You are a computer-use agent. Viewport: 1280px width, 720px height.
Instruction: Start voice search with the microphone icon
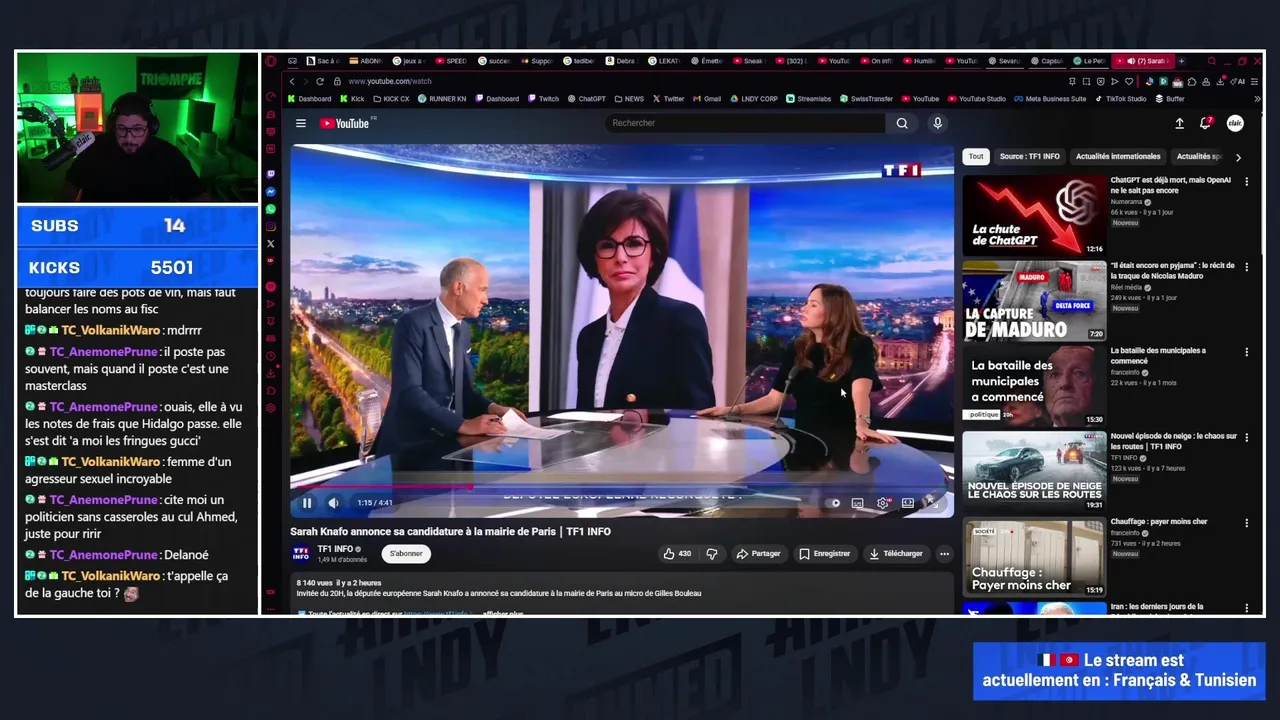(x=937, y=123)
